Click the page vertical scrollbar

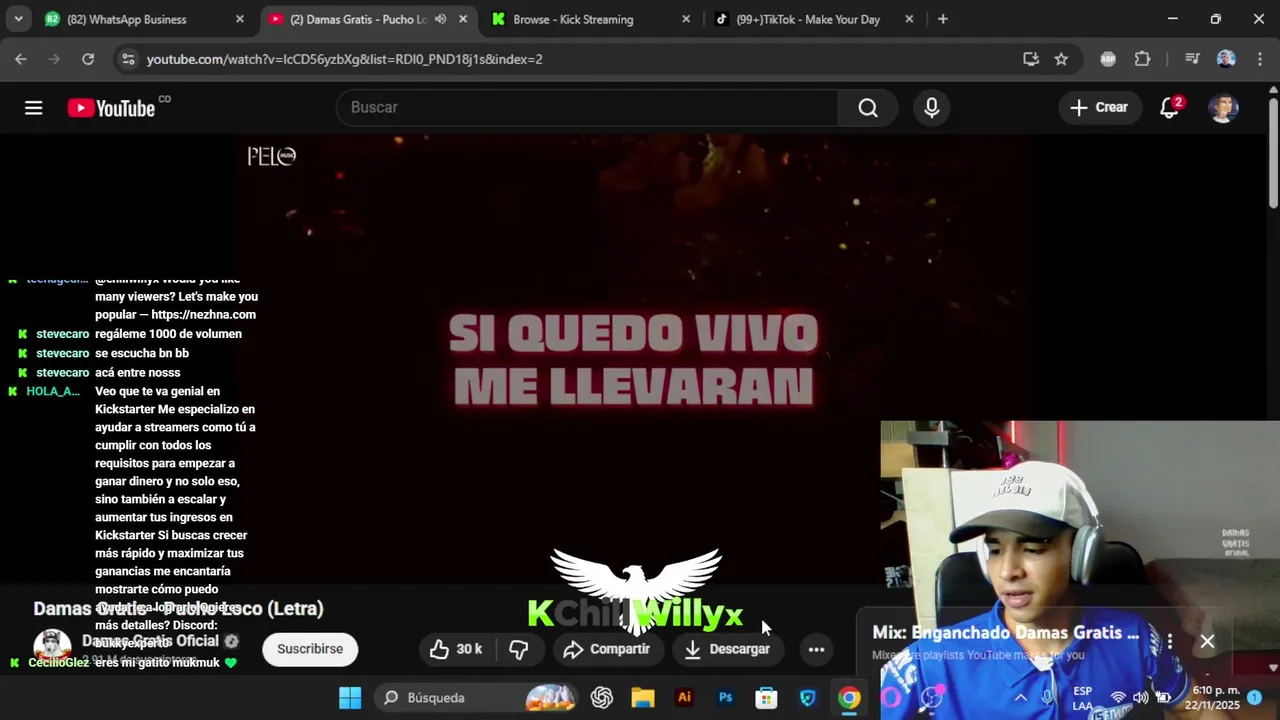(1273, 154)
